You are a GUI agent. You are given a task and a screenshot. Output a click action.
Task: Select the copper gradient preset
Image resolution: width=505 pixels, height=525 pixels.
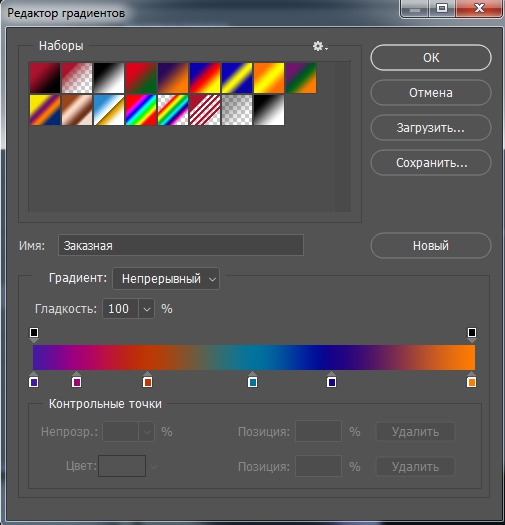click(77, 110)
